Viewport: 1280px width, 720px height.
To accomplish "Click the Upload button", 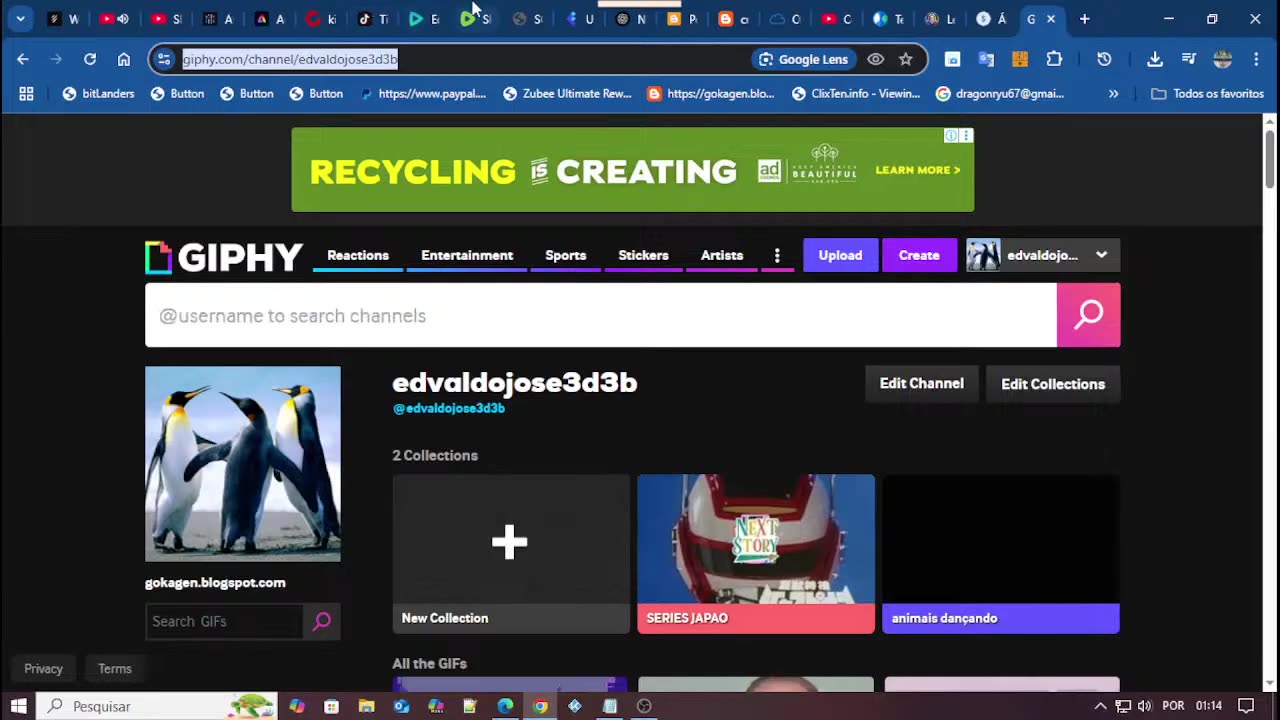I will 840,255.
